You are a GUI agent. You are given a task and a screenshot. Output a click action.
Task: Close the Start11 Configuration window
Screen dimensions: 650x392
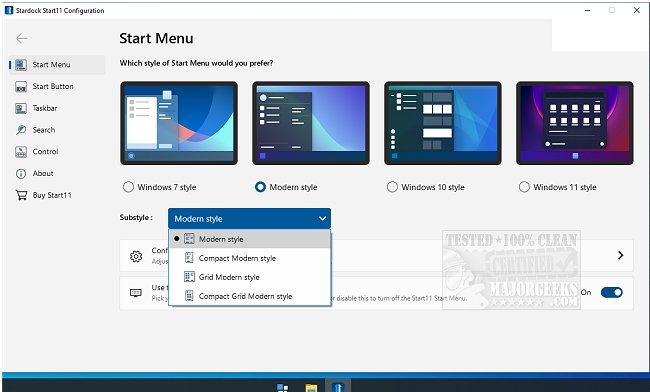tap(637, 10)
